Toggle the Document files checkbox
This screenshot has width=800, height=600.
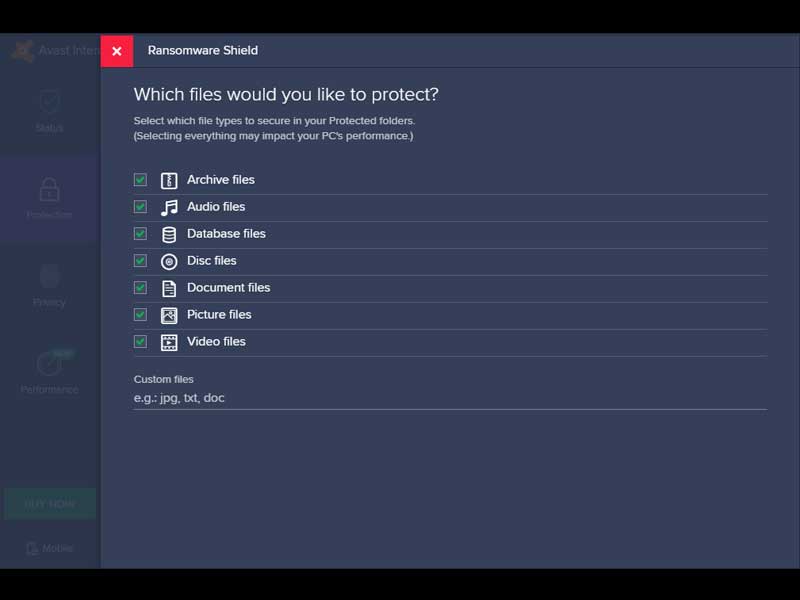tap(140, 288)
